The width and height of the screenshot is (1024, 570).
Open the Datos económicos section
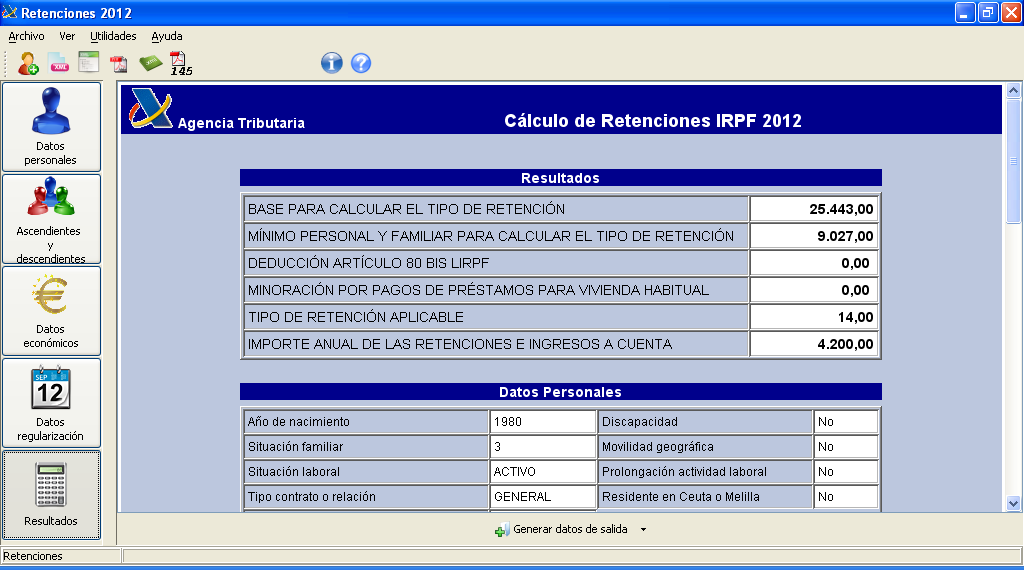[51, 310]
